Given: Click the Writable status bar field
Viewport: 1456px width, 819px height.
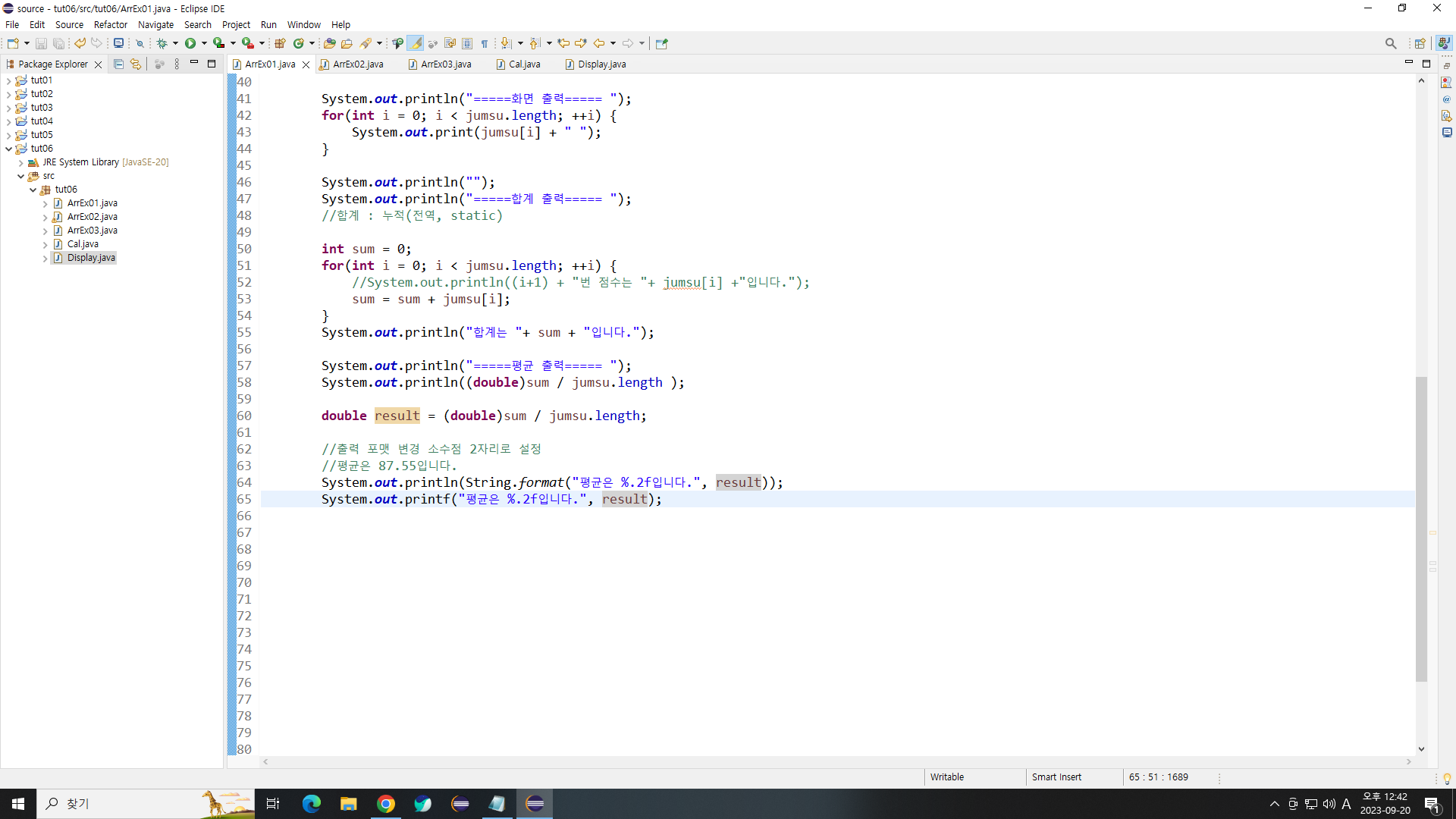Looking at the screenshot, I should [947, 777].
